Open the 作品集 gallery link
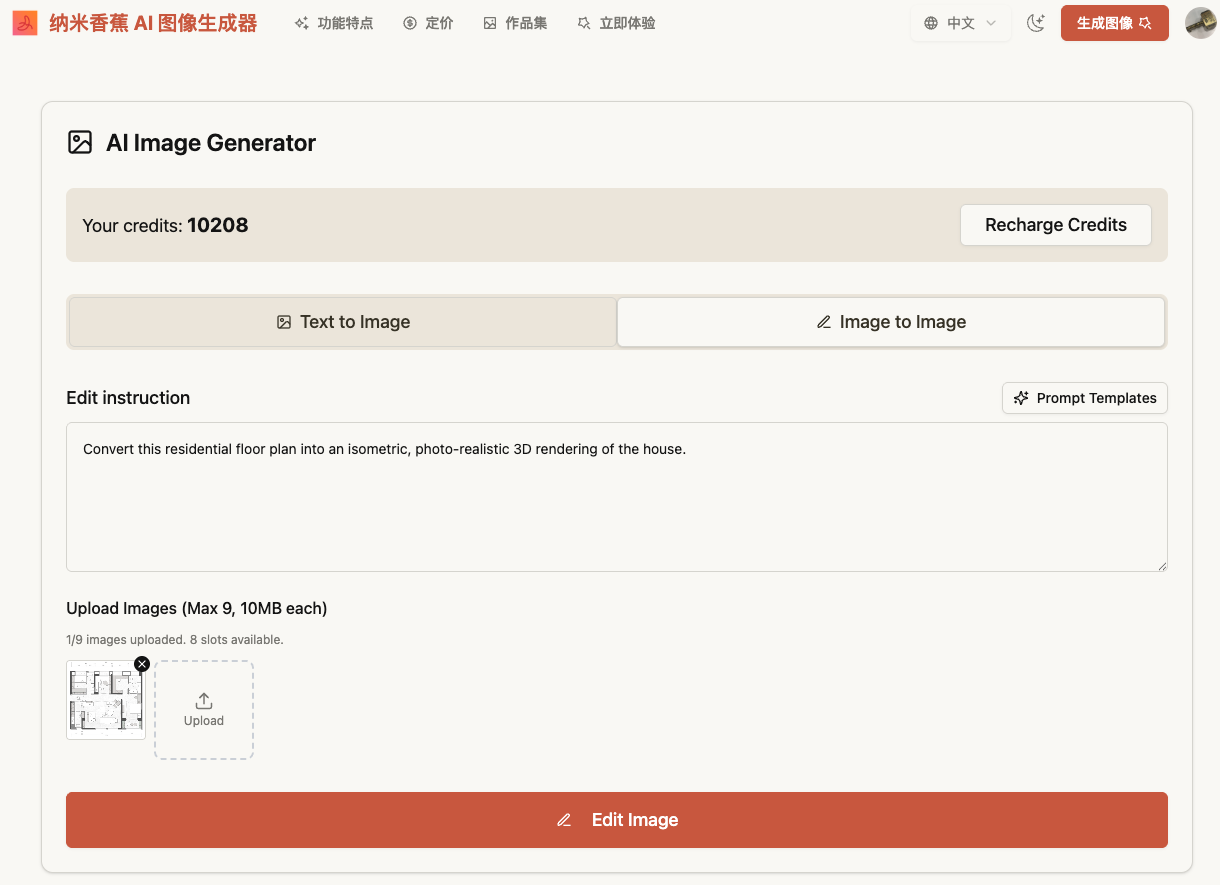 [x=515, y=23]
